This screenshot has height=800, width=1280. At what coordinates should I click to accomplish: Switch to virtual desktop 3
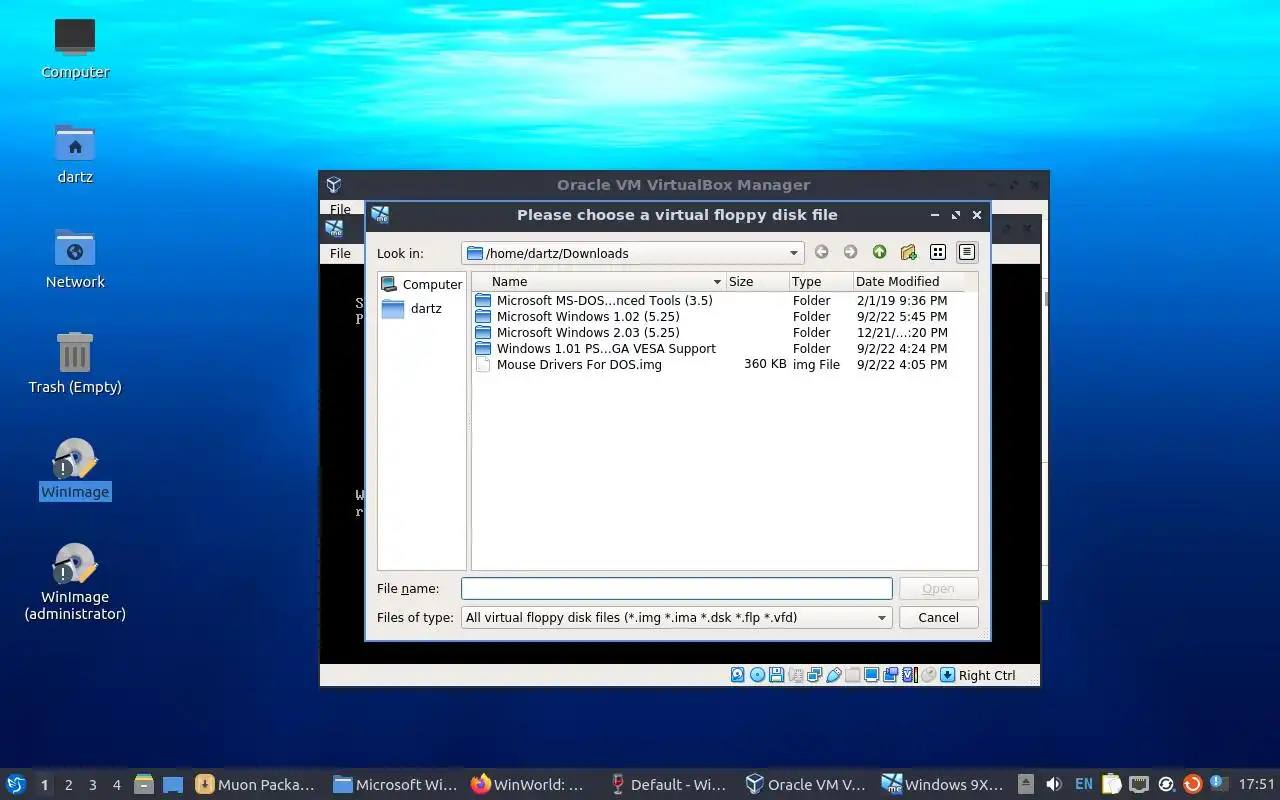pos(93,785)
